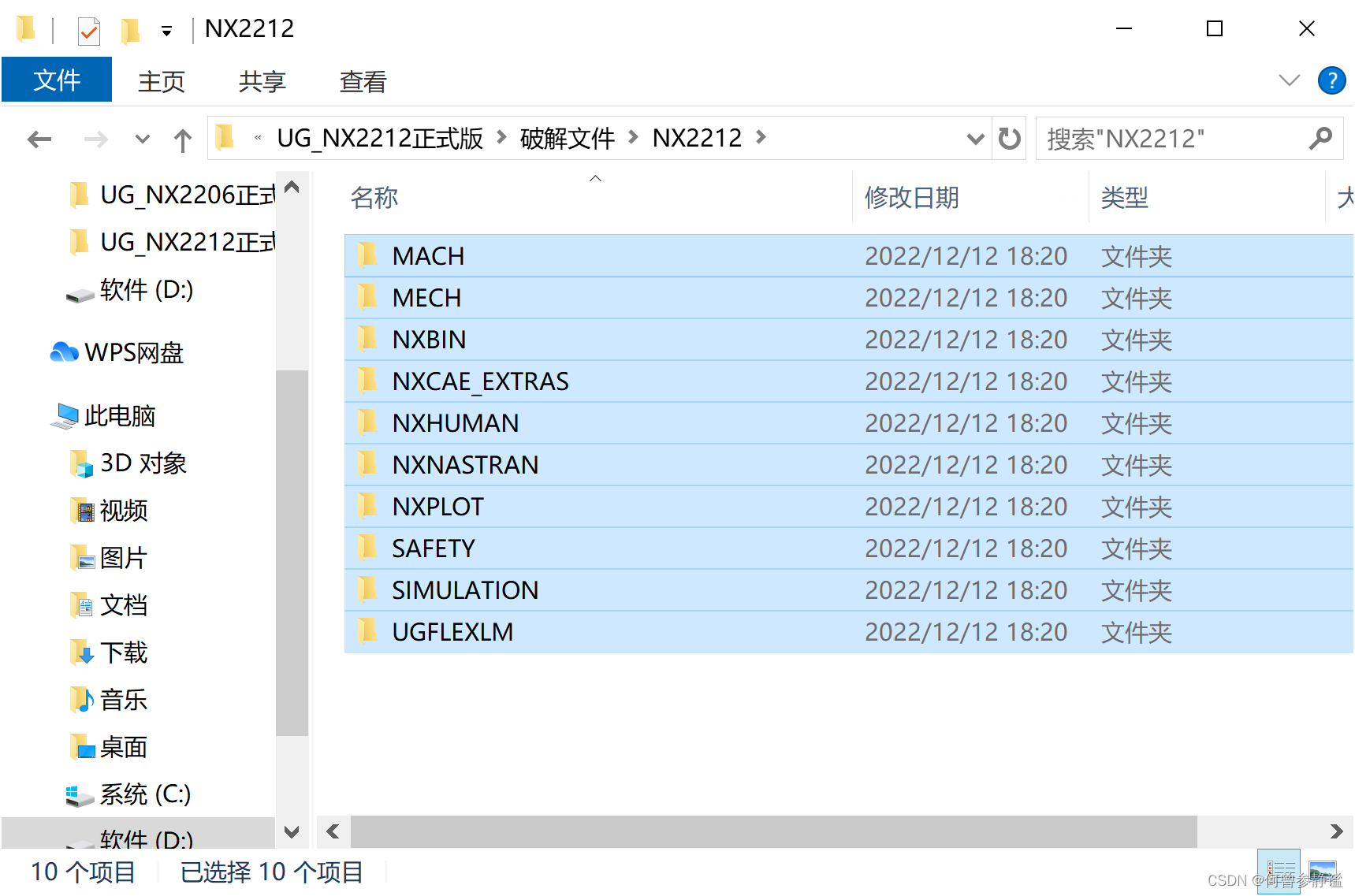Expand the chevron after 破解文件 breadcrumb
This screenshot has width=1355, height=896.
click(633, 138)
